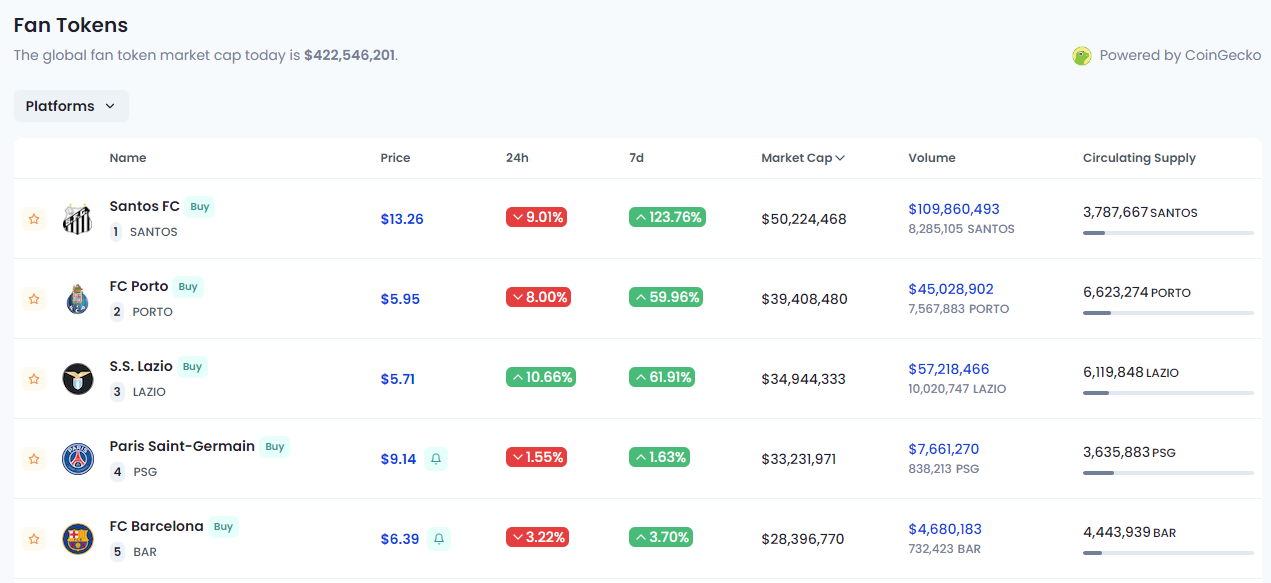Click market cap value $28,396,770

(803, 539)
